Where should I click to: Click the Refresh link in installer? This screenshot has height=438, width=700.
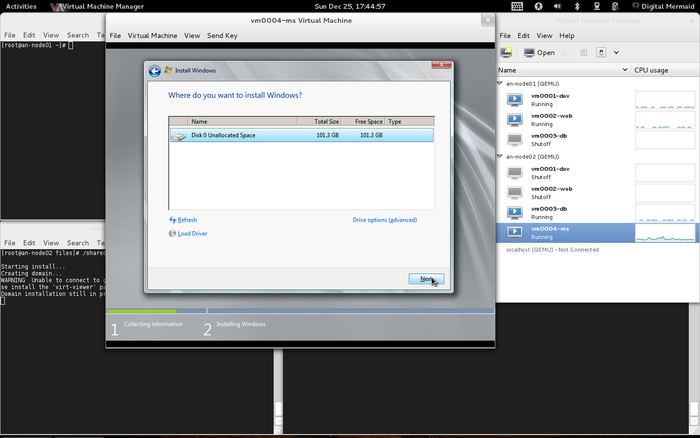pyautogui.click(x=187, y=220)
